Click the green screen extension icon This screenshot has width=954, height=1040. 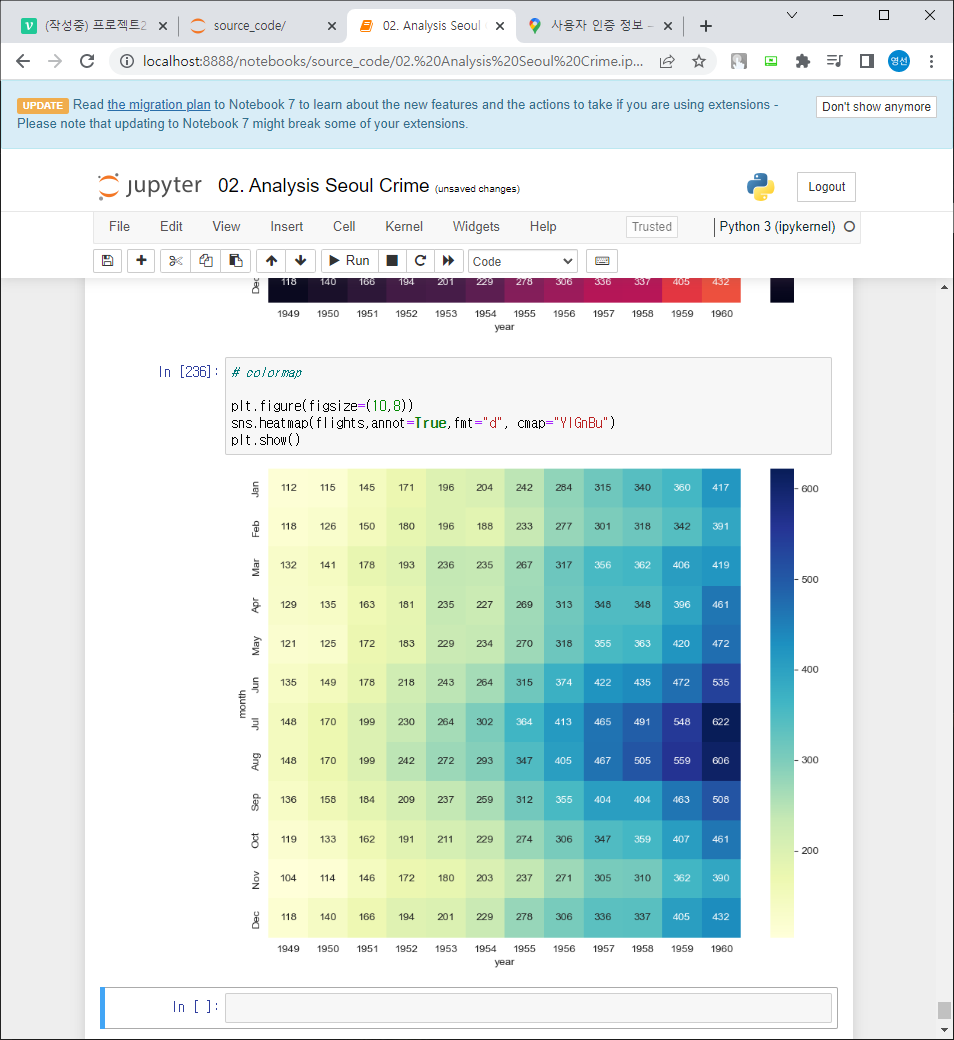(771, 62)
